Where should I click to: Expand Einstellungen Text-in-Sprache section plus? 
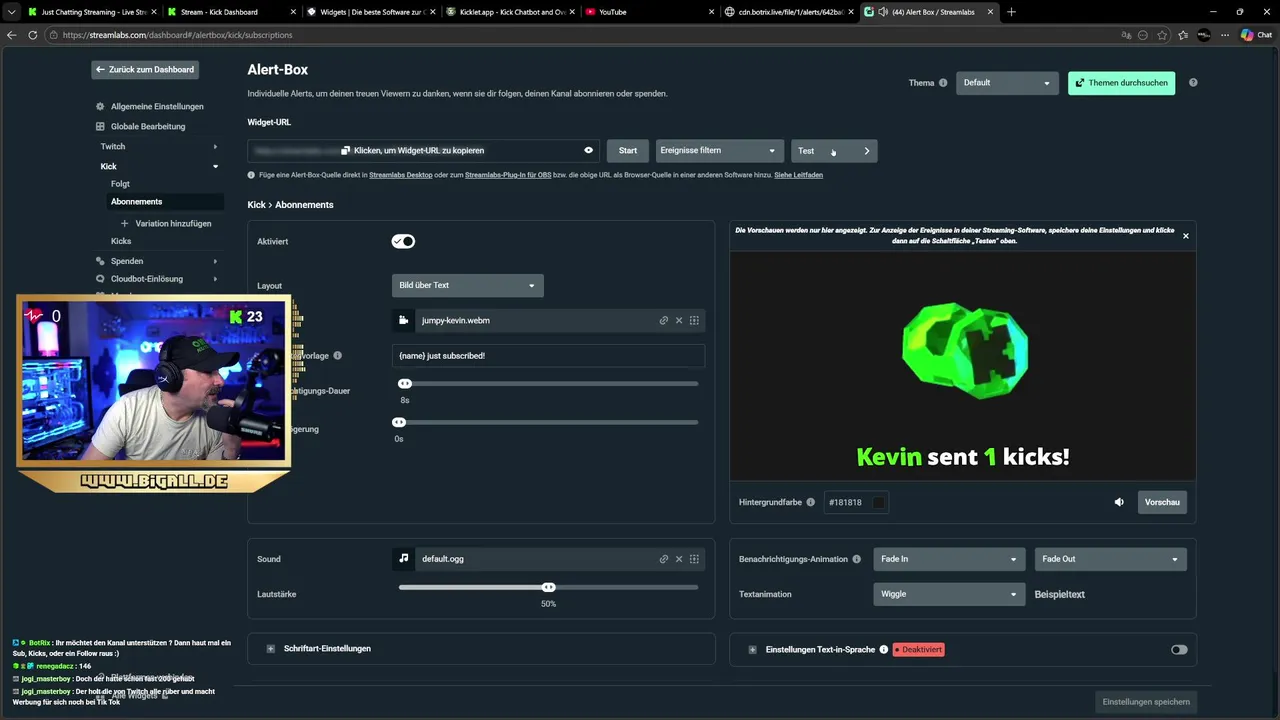tap(753, 649)
